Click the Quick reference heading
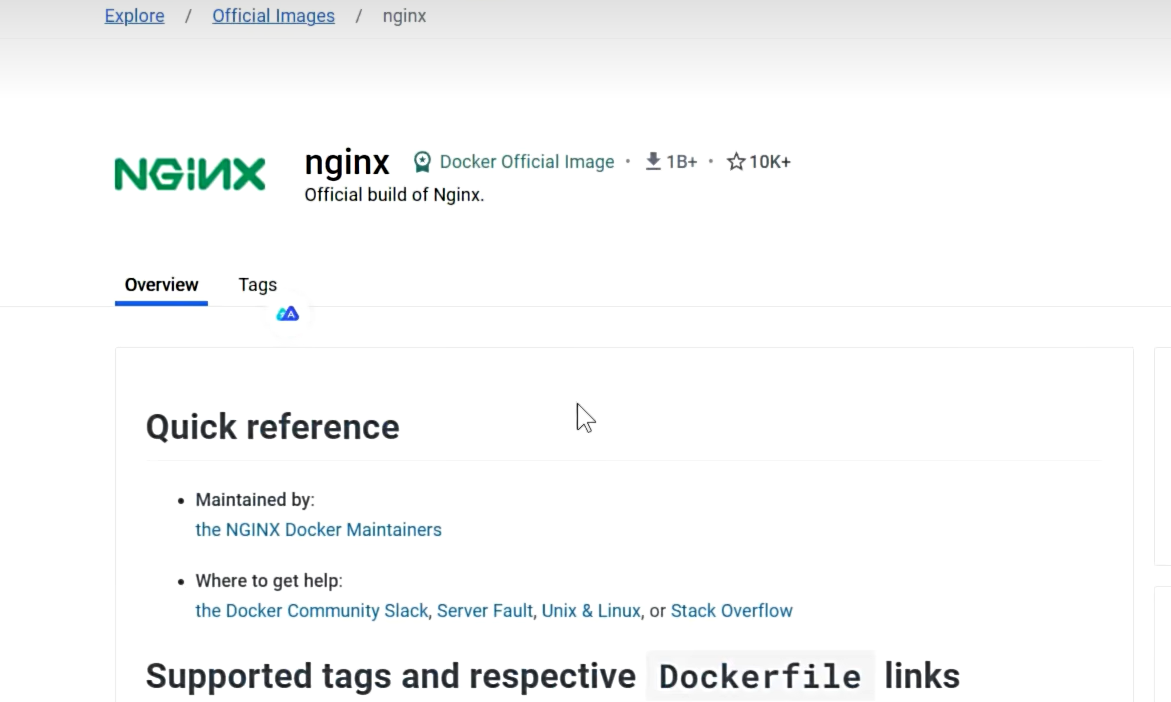This screenshot has width=1171, height=702. [272, 427]
